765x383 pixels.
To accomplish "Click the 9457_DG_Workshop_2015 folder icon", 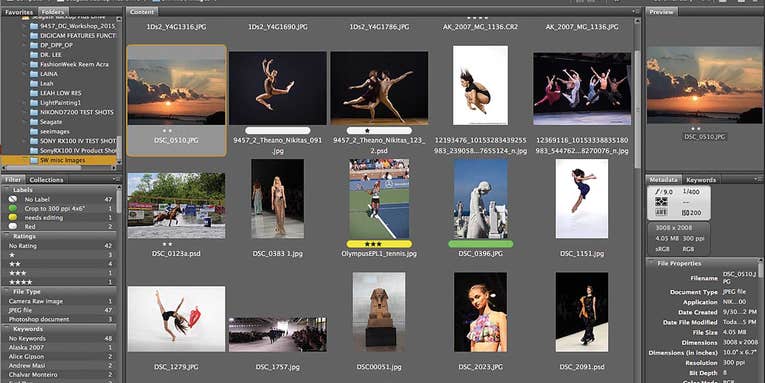I will pos(34,26).
